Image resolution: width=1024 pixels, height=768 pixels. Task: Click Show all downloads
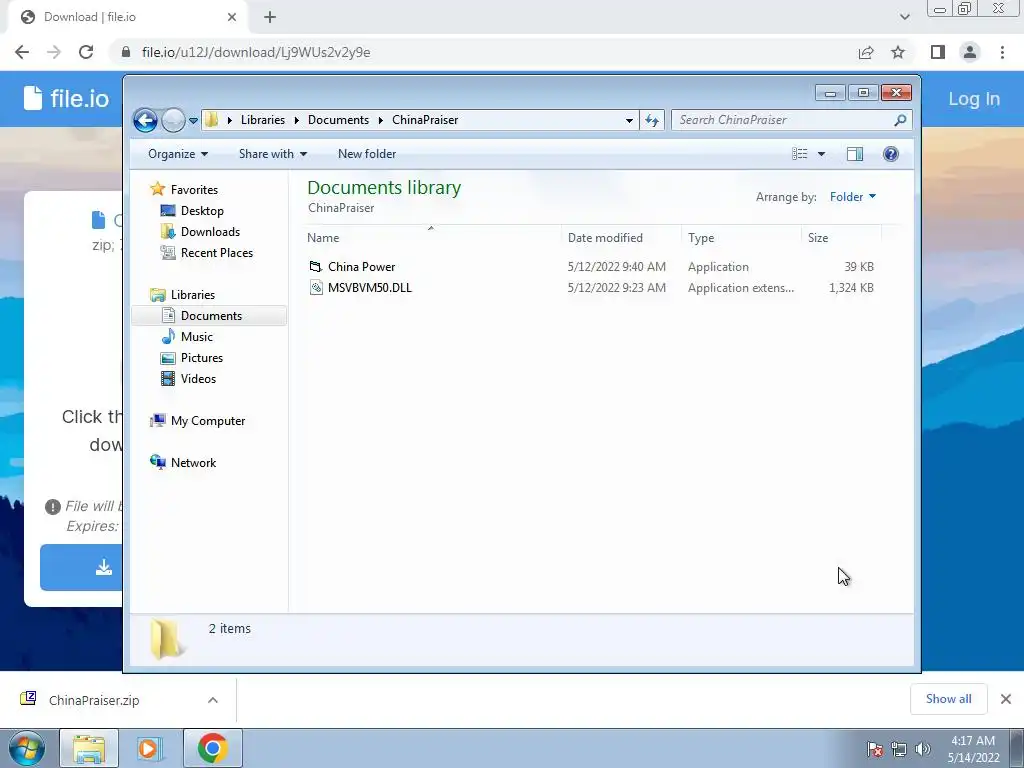[x=948, y=699]
